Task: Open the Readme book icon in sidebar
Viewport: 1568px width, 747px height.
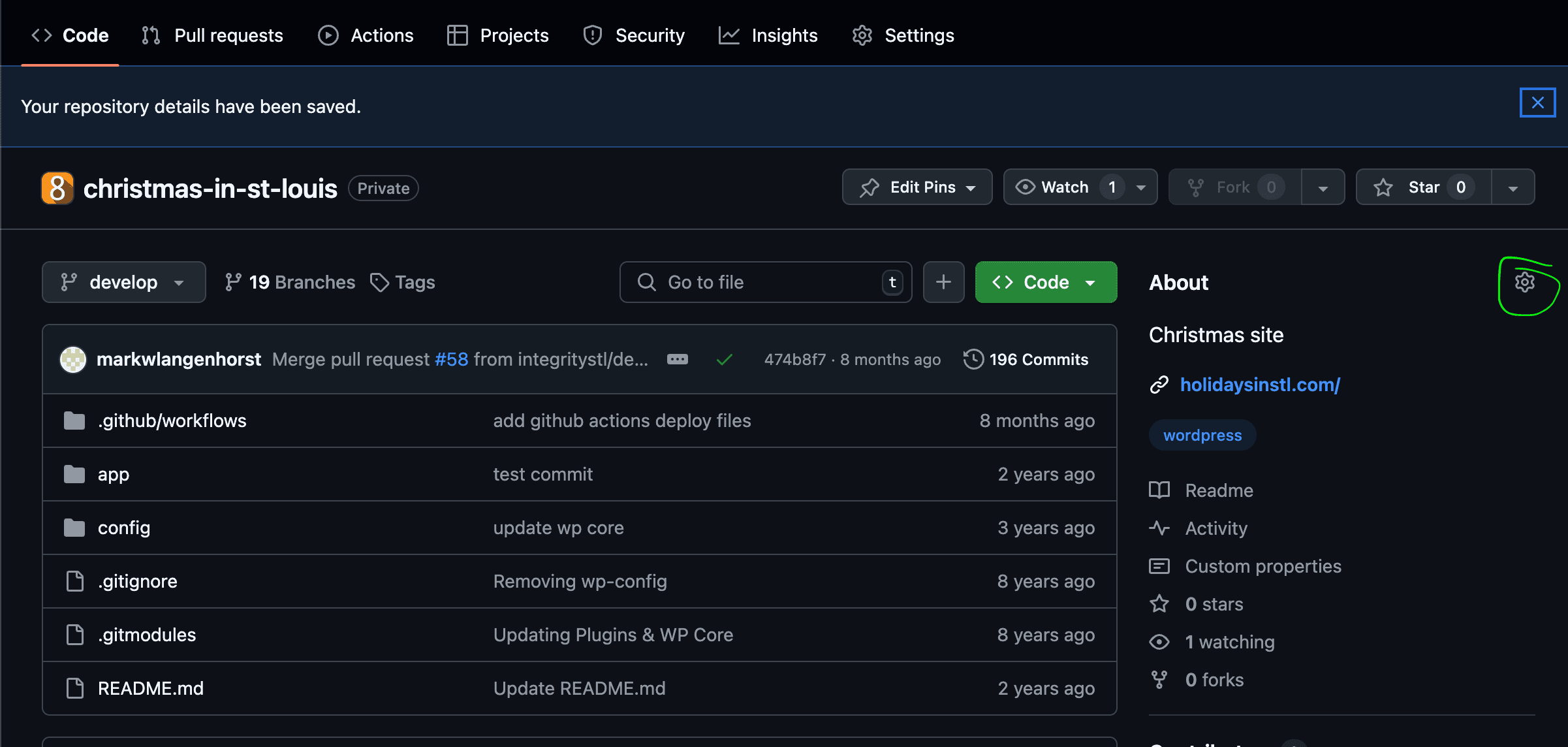Action: pyautogui.click(x=1159, y=490)
